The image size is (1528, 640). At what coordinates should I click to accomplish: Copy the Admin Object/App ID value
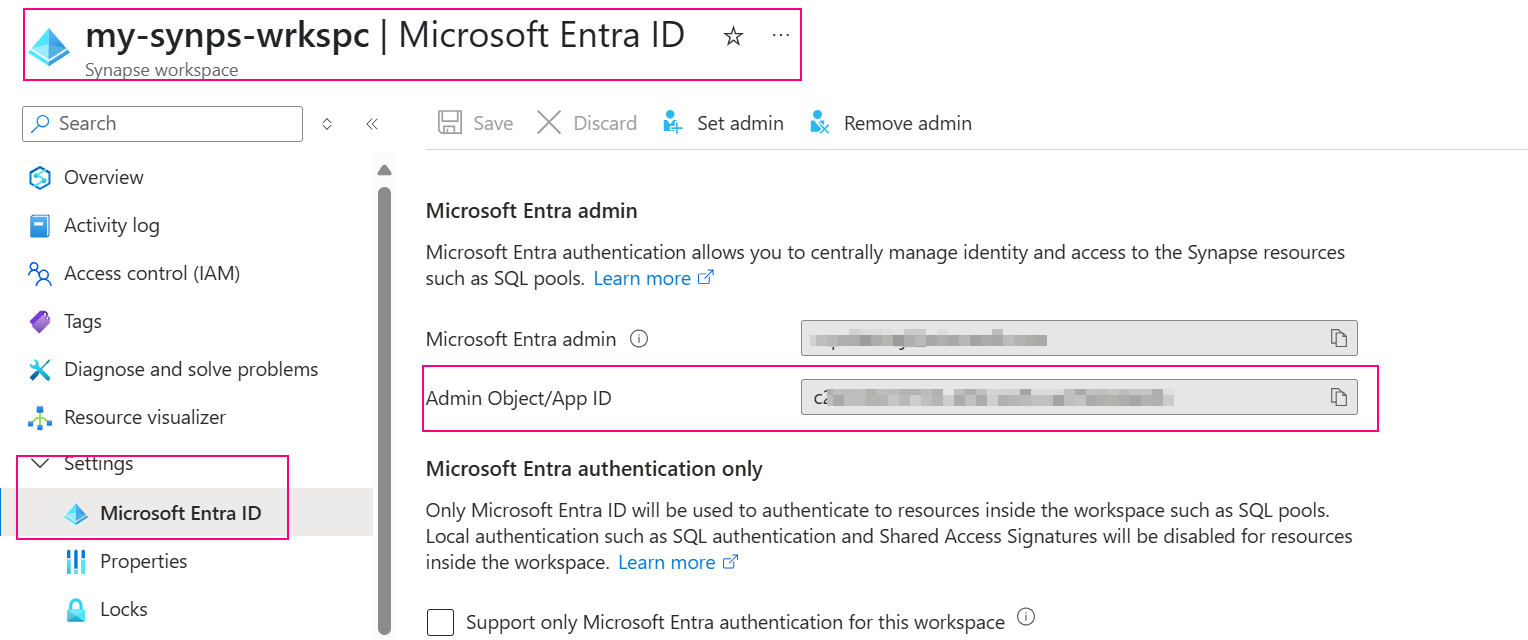coord(1339,397)
